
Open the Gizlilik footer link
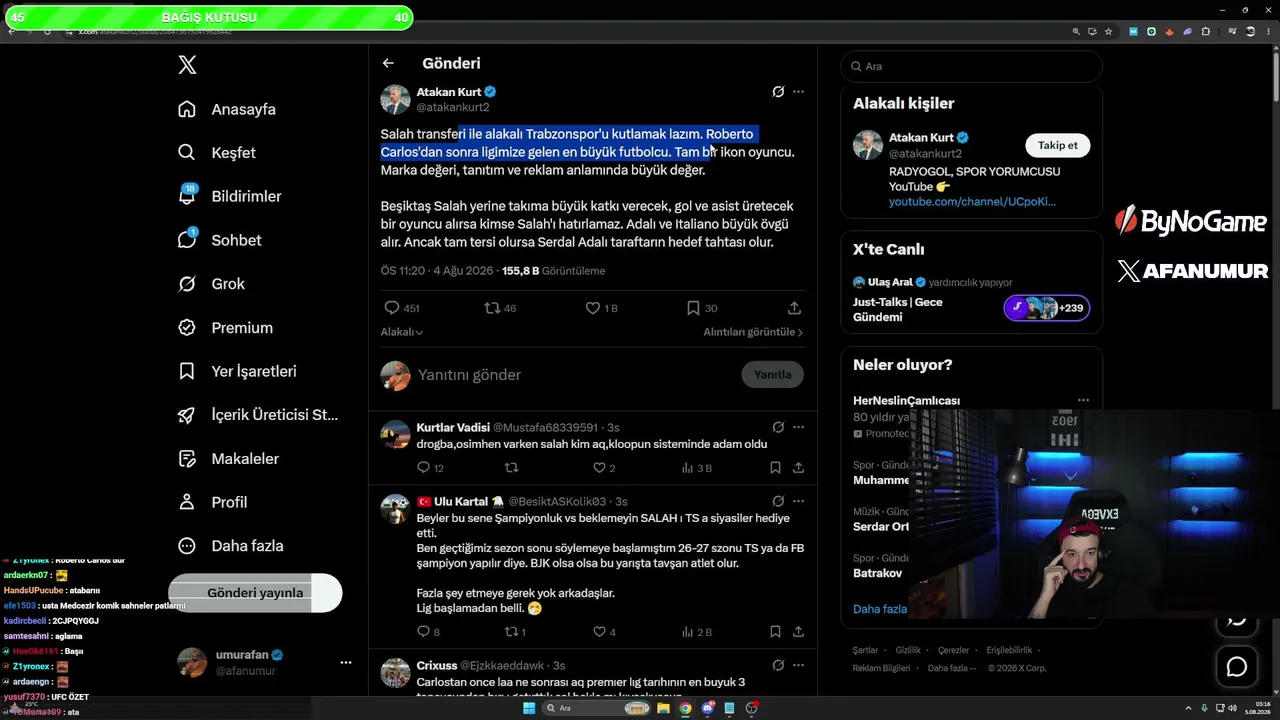908,650
